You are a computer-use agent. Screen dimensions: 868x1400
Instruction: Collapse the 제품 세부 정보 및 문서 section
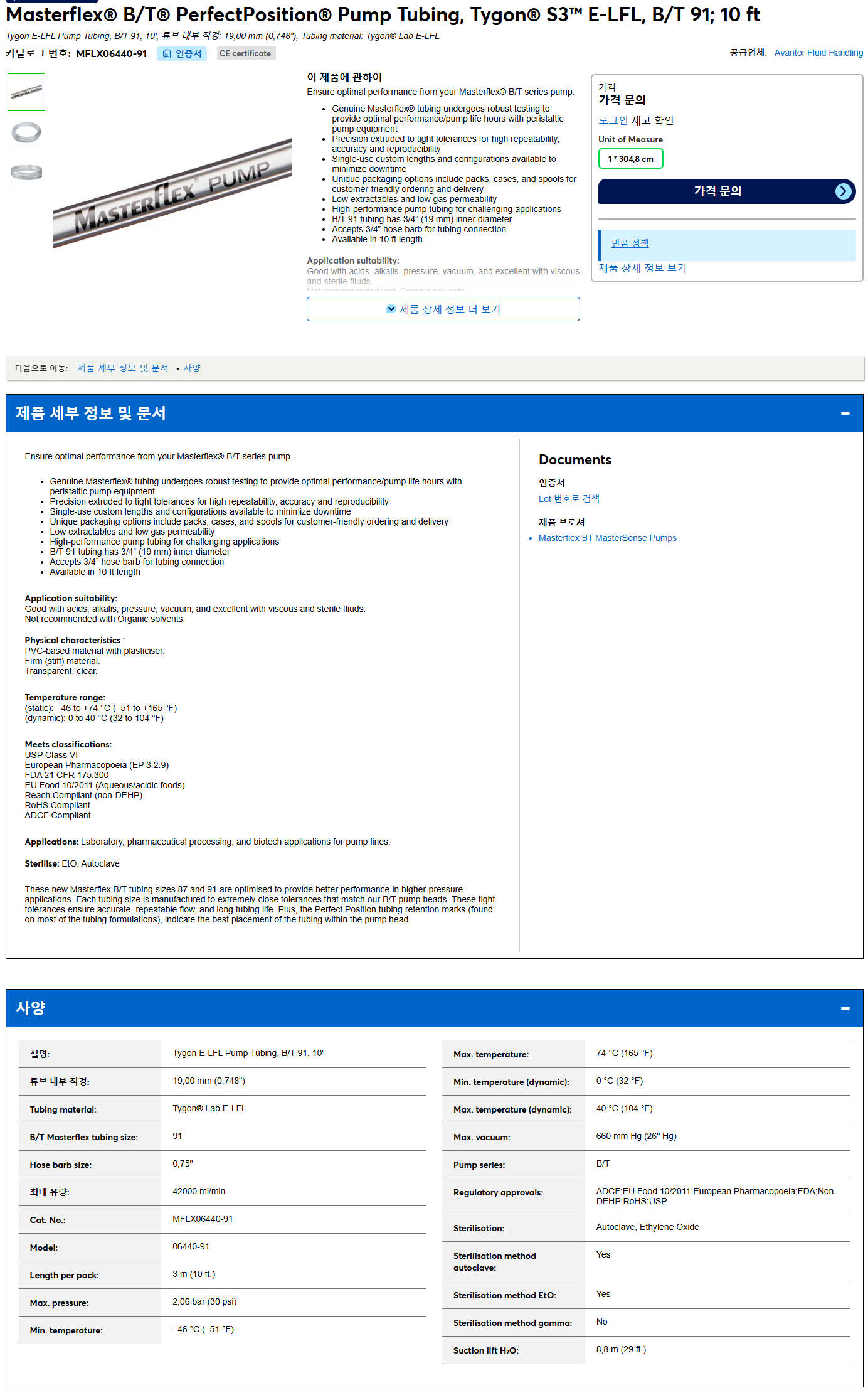click(845, 414)
